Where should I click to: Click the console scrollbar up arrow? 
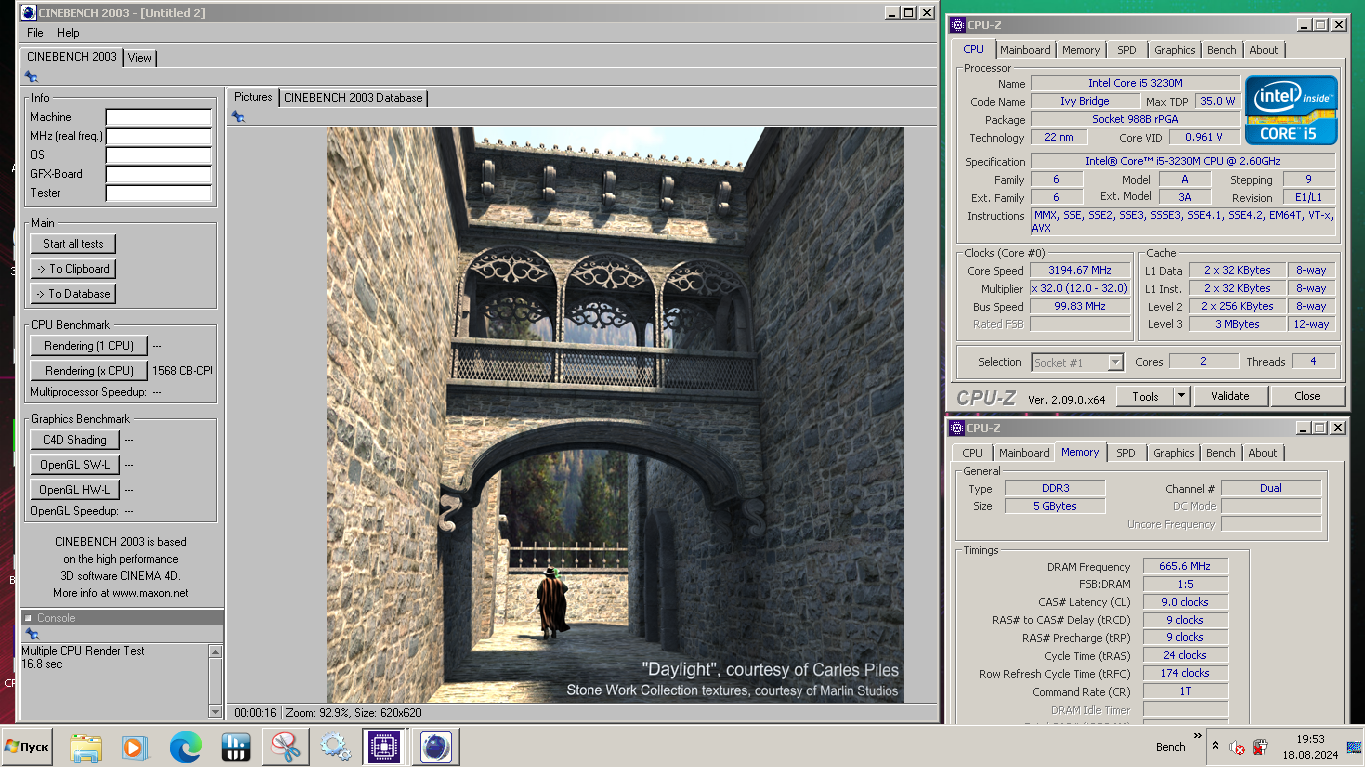[x=215, y=651]
